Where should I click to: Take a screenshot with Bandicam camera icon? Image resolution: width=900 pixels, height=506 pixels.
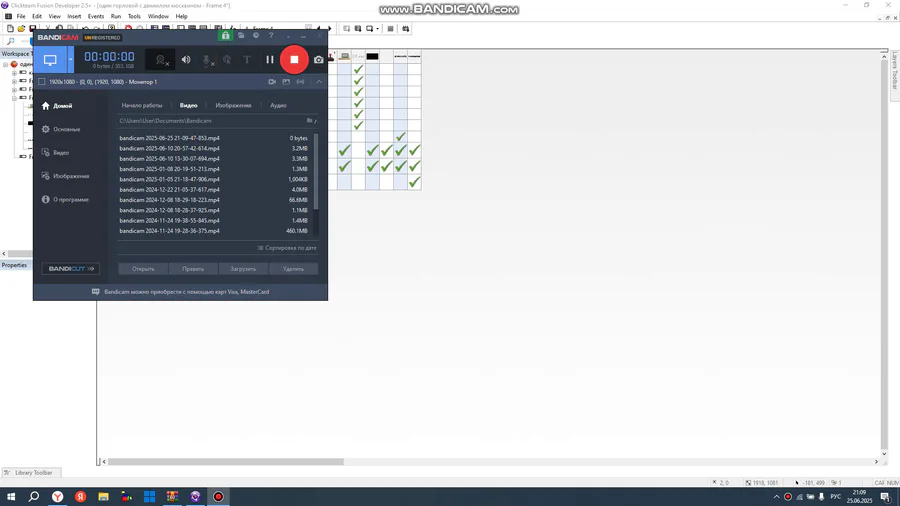point(319,60)
